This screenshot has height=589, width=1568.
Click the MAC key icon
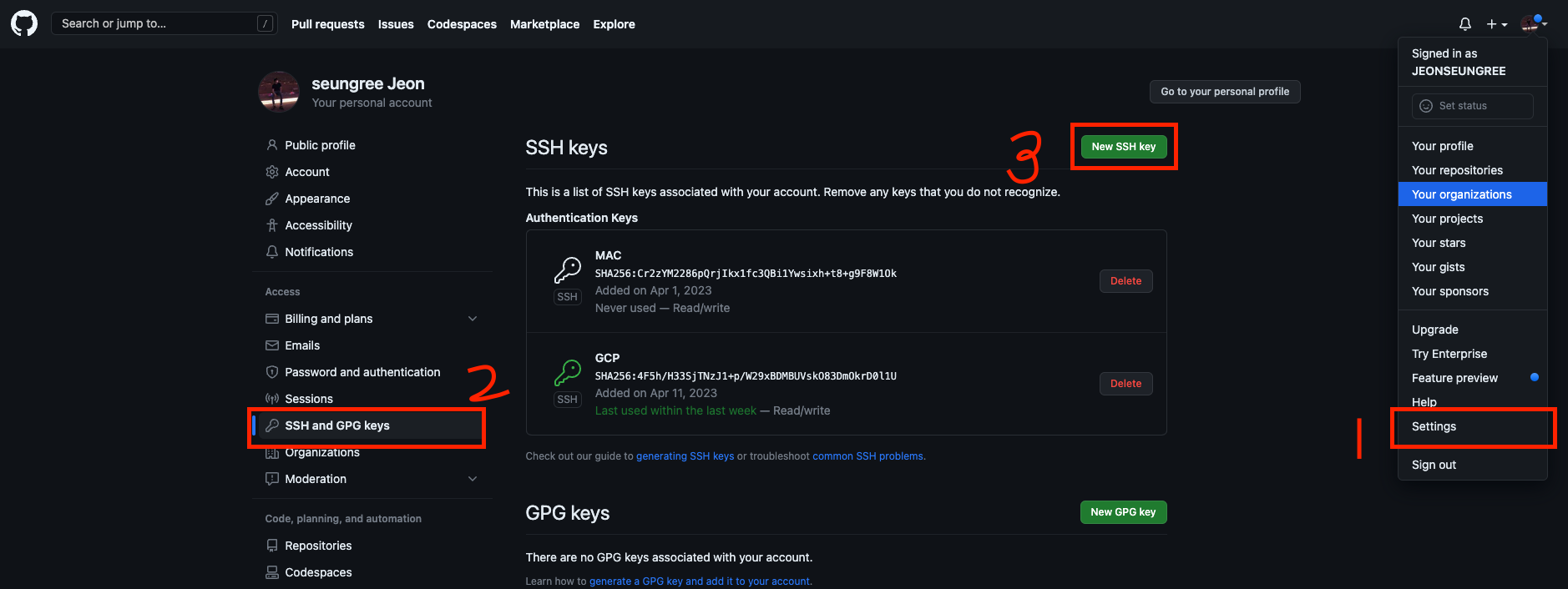[568, 270]
